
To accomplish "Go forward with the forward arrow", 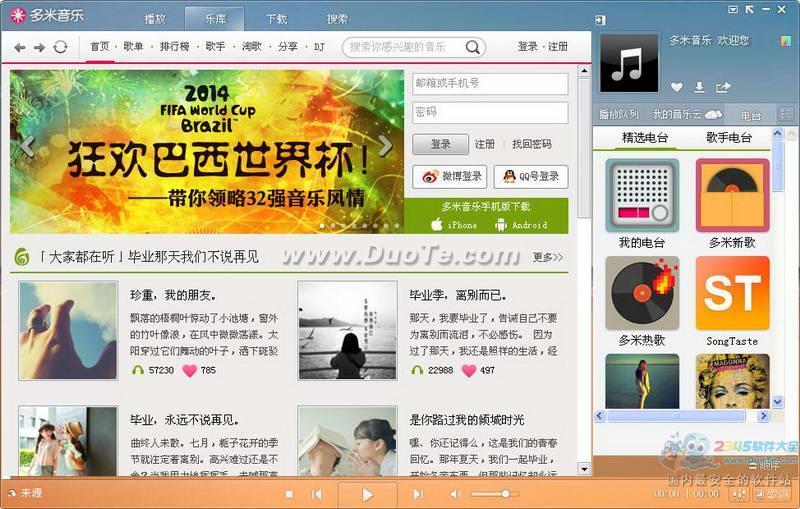I will coord(39,47).
